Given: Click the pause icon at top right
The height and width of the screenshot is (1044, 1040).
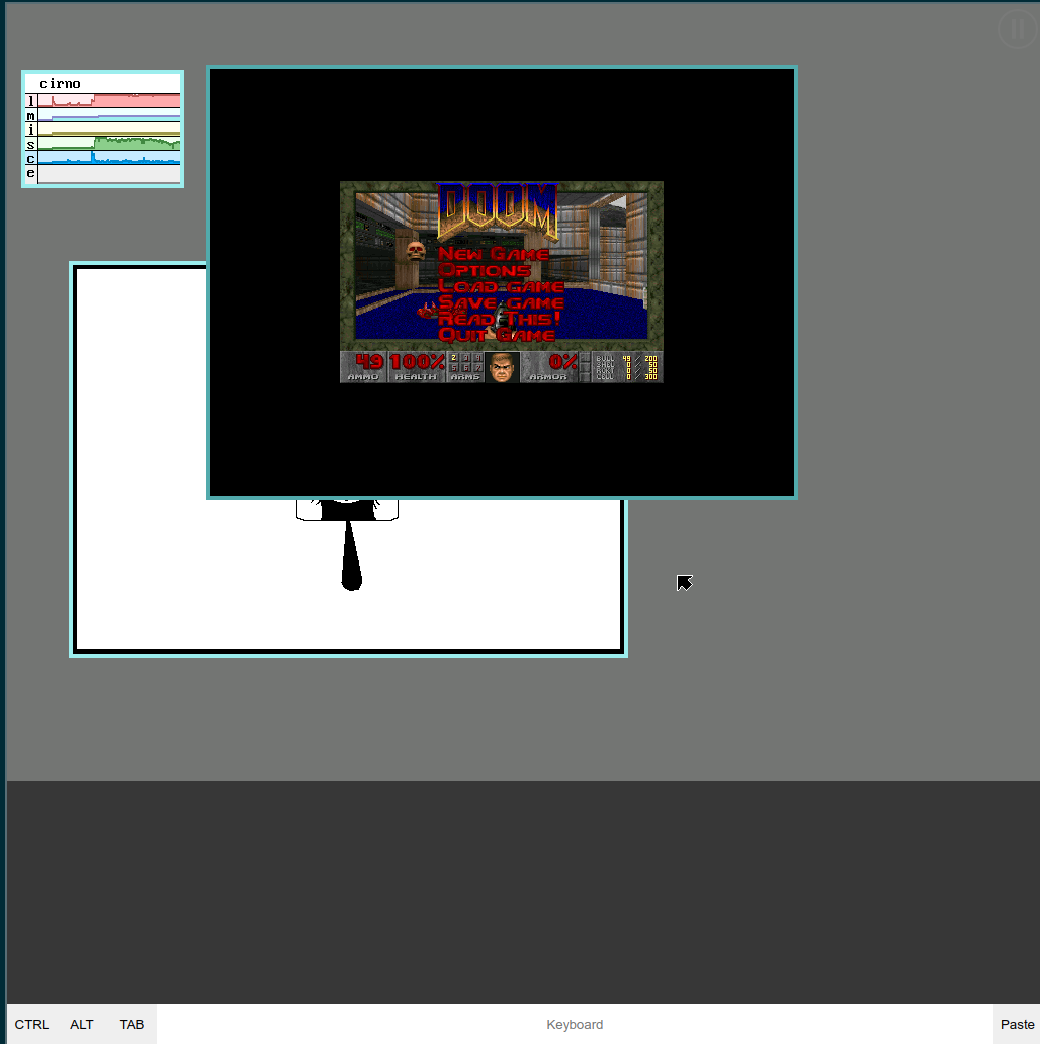Looking at the screenshot, I should tap(1017, 29).
